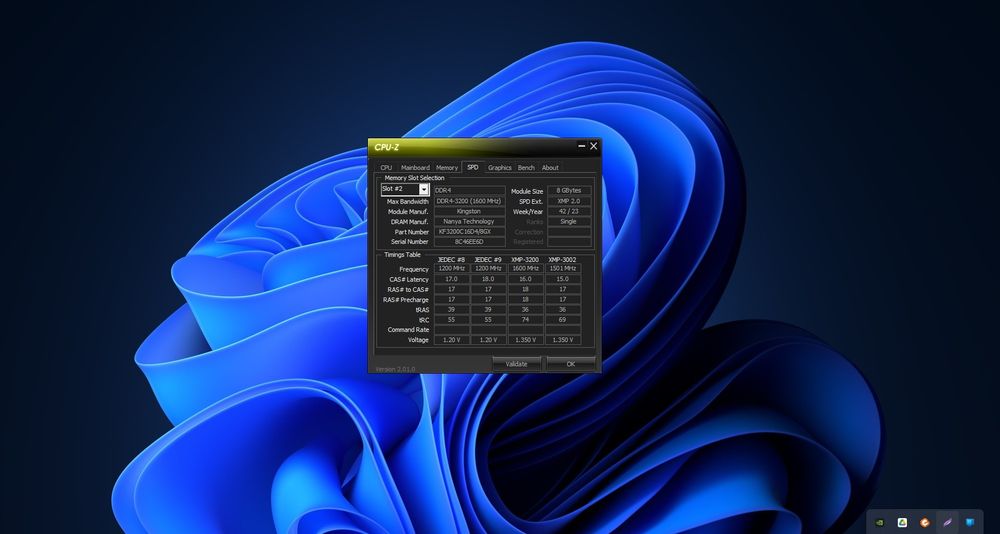Switch to the Memory tab

coord(446,168)
